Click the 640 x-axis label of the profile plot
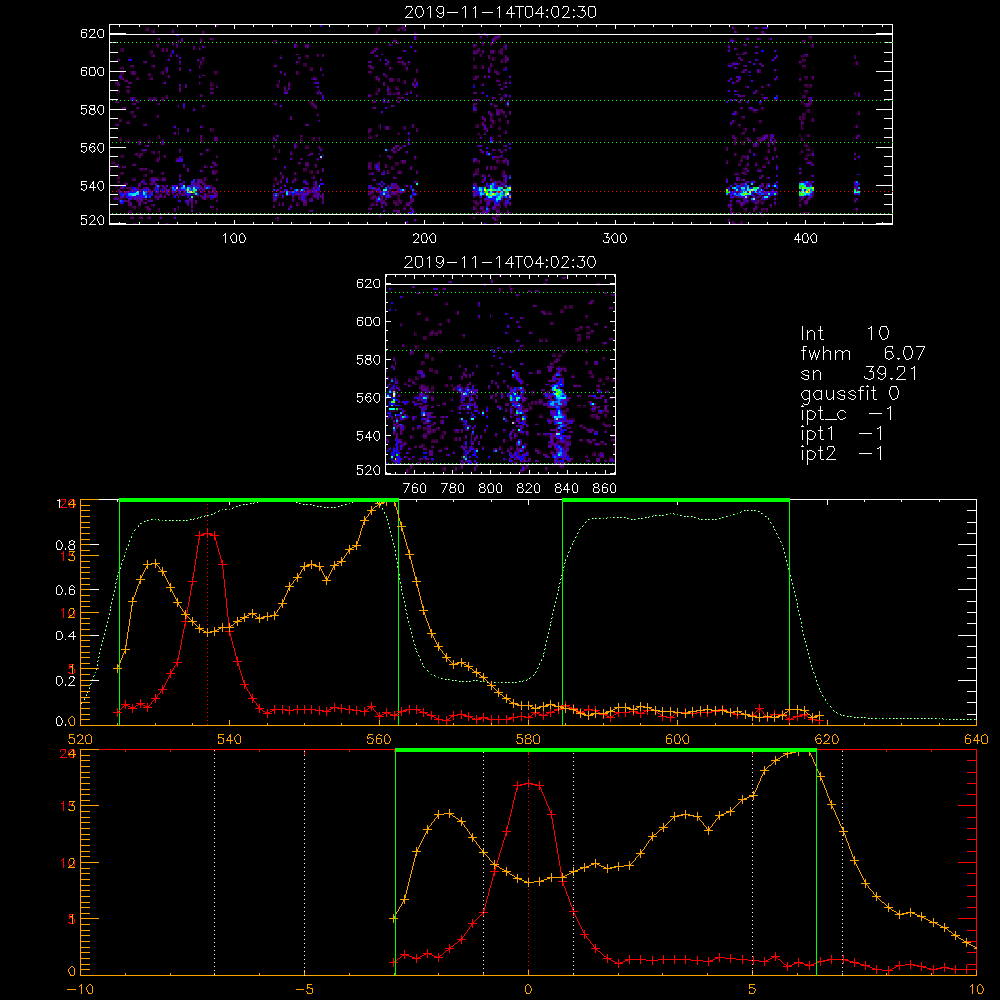The height and width of the screenshot is (1000, 1000). [976, 739]
